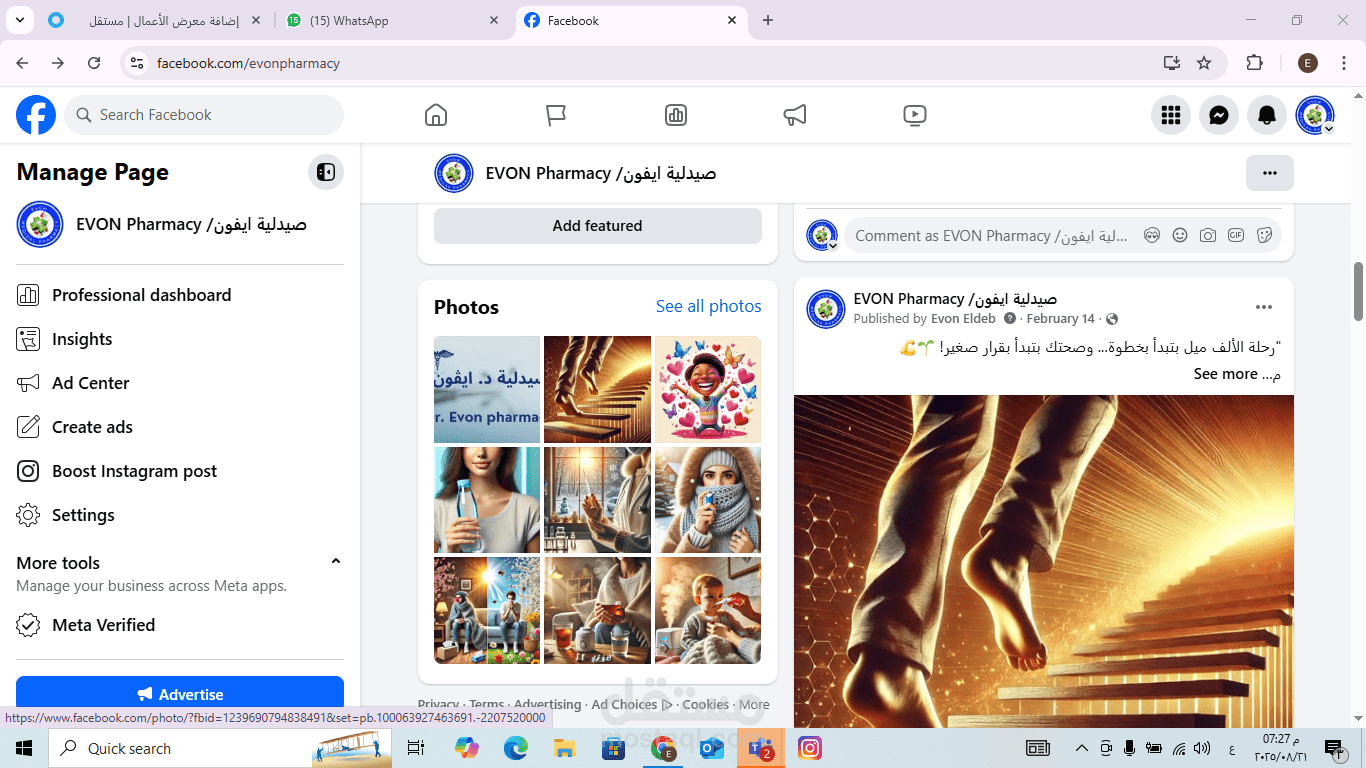Viewport: 1366px width, 768px height.
Task: Open the Ad Choices footer link
Action: click(632, 704)
